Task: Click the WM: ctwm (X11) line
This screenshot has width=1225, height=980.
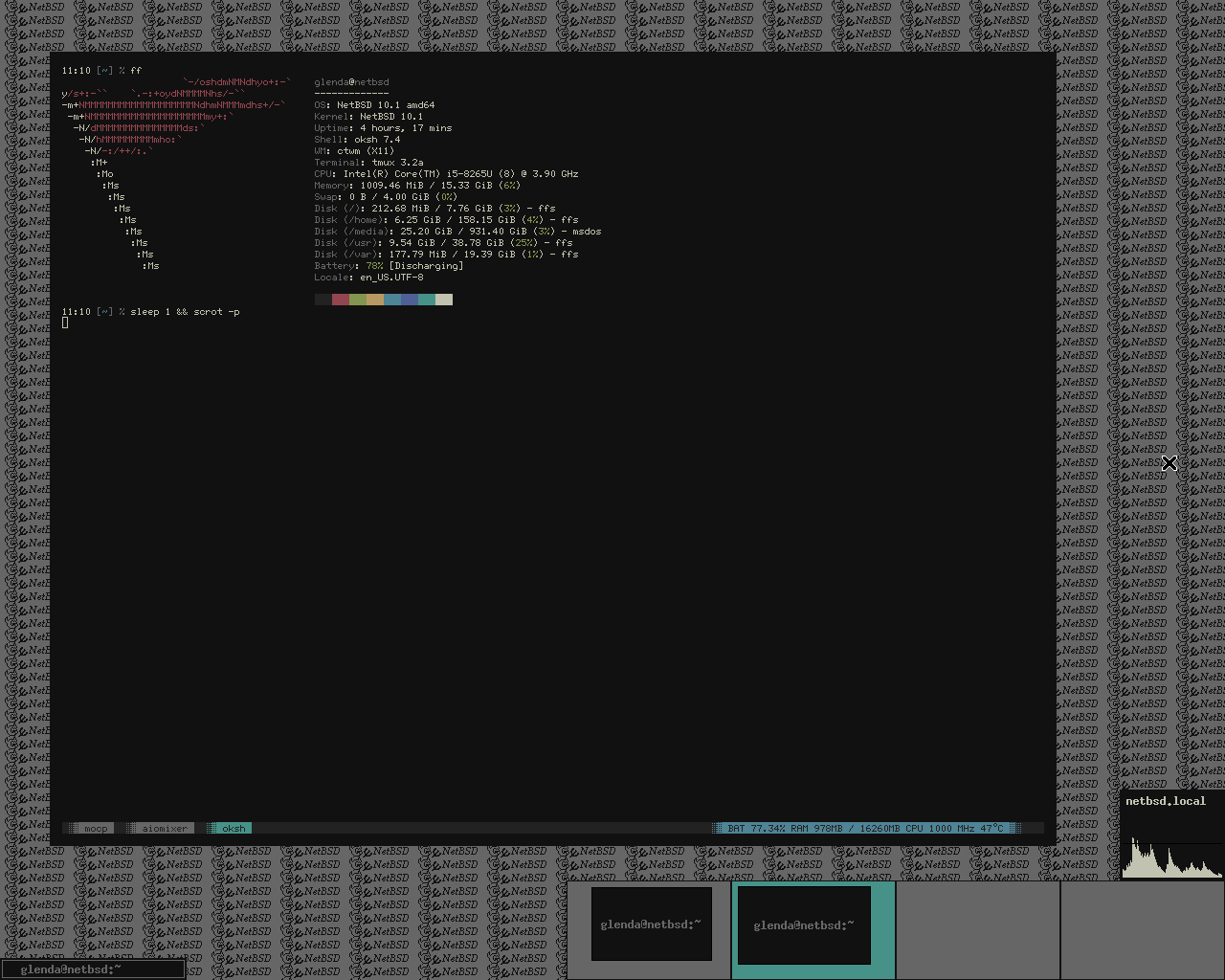Action: [354, 151]
